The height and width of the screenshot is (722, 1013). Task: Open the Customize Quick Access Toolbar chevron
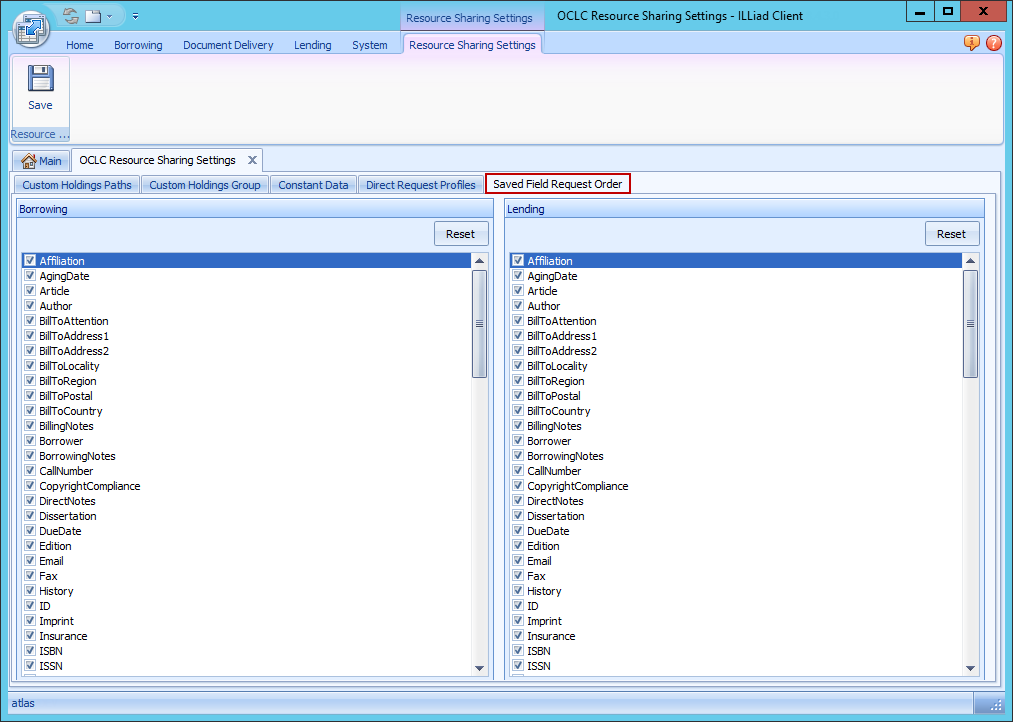pos(136,15)
